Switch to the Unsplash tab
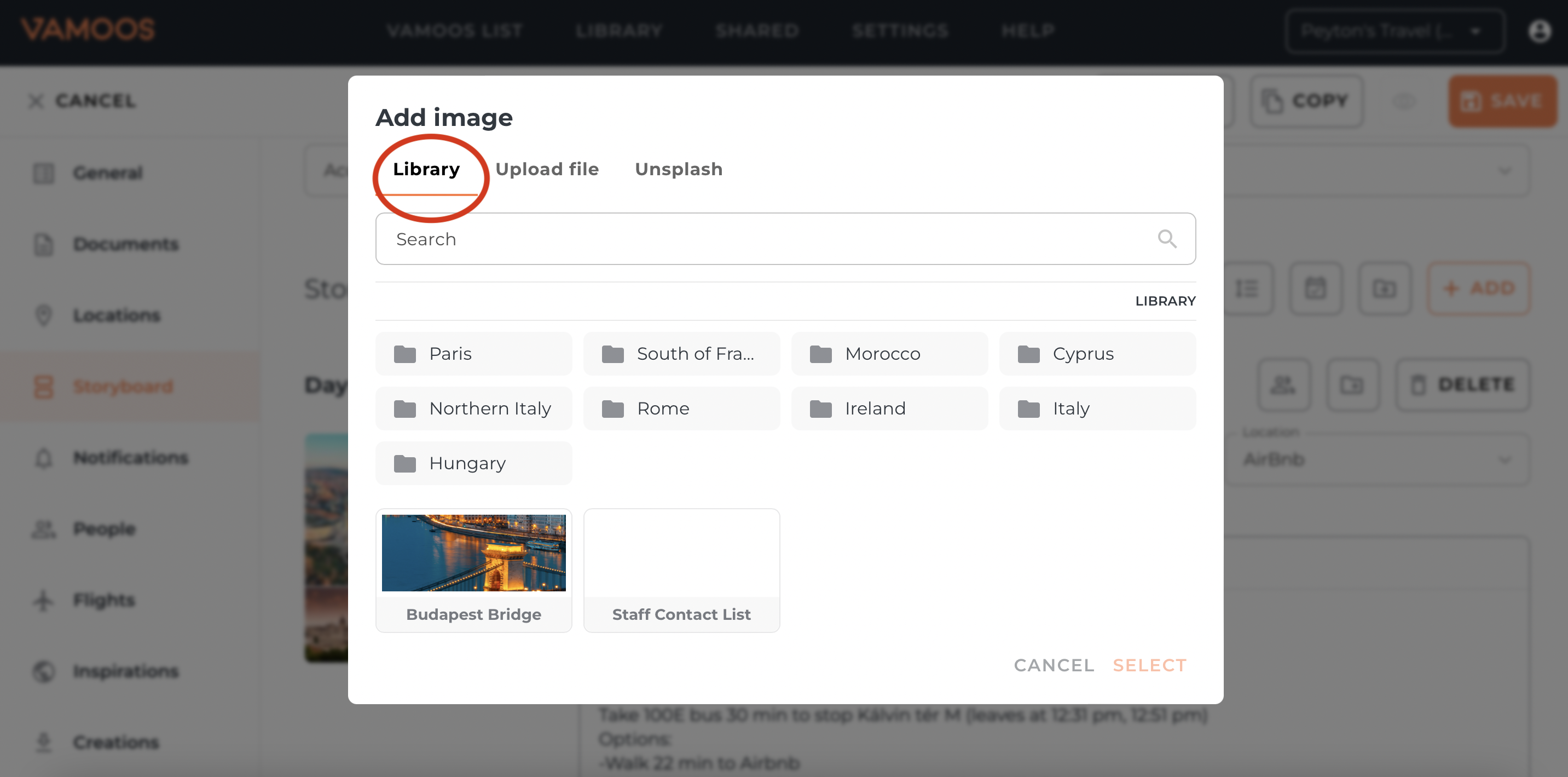 point(678,169)
